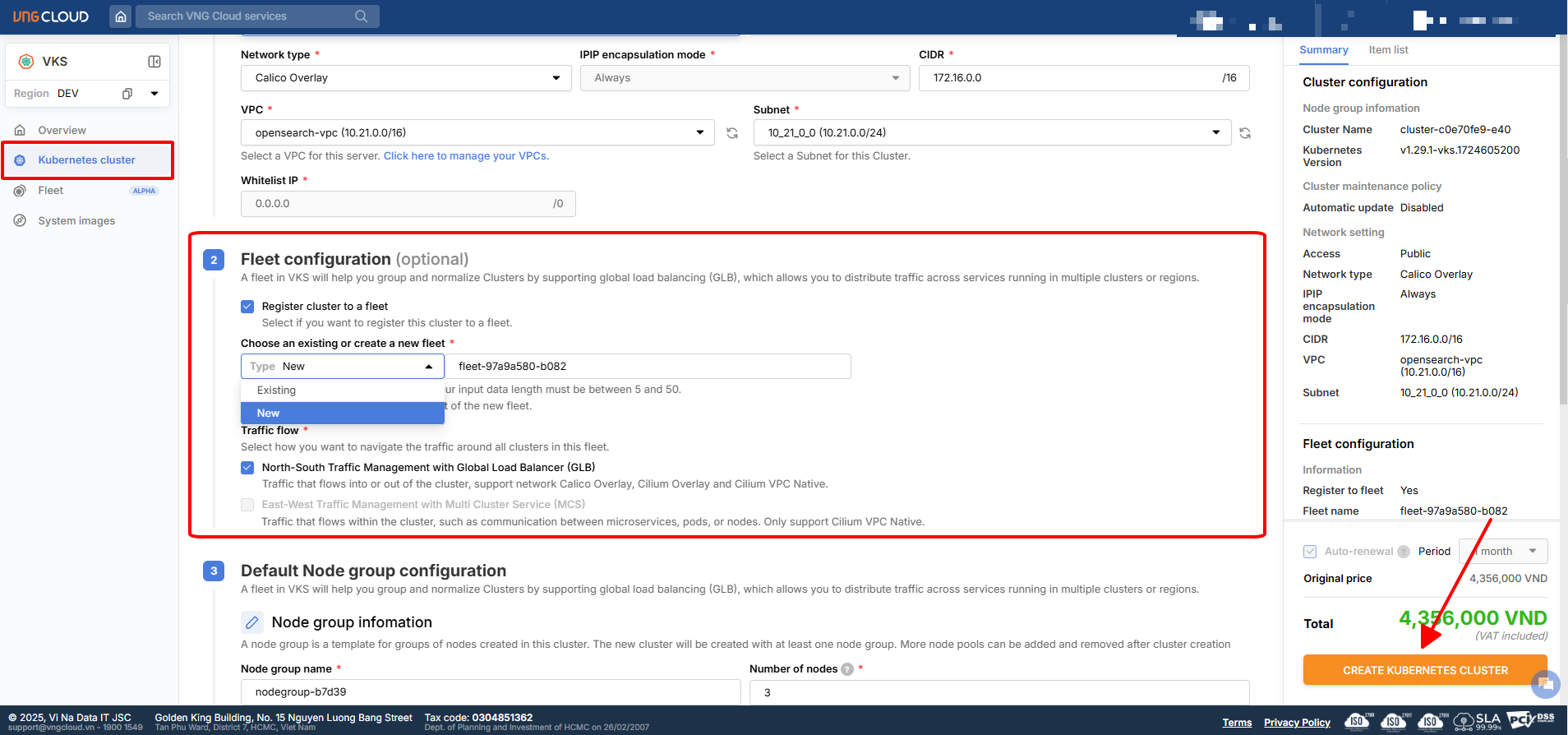
Task: Click the Number of nodes help icon
Action: tap(847, 669)
